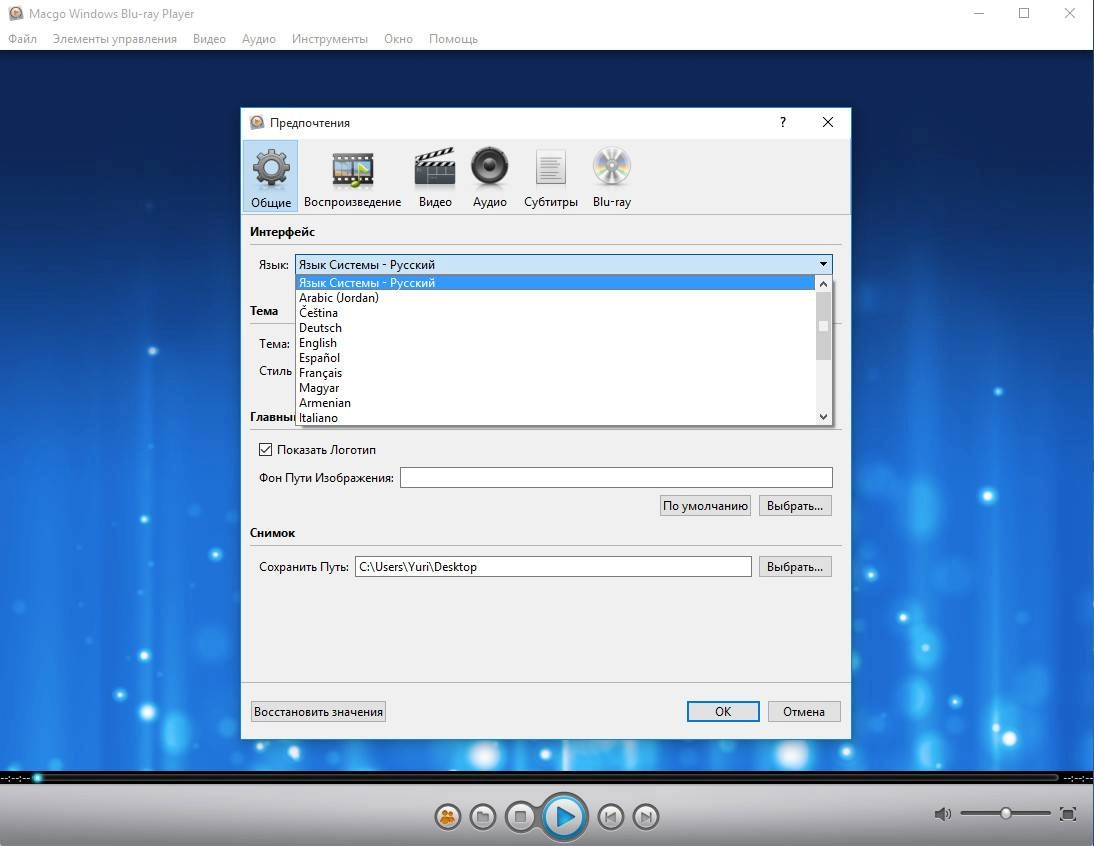Open the Blu-ray disc preferences tab

point(612,176)
